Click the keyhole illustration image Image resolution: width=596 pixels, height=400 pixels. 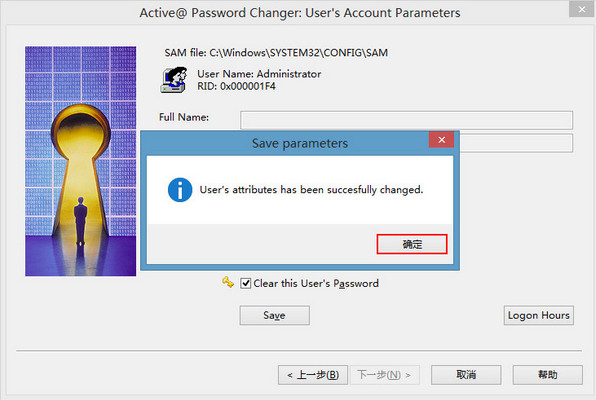[x=81, y=161]
